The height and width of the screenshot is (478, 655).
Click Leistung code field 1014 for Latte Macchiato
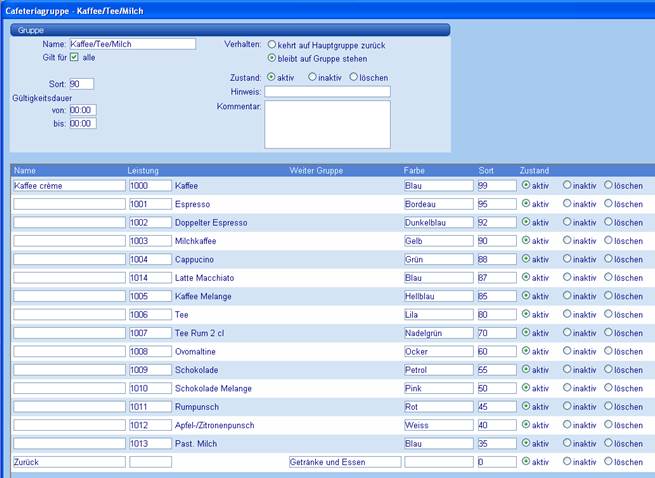coord(149,278)
